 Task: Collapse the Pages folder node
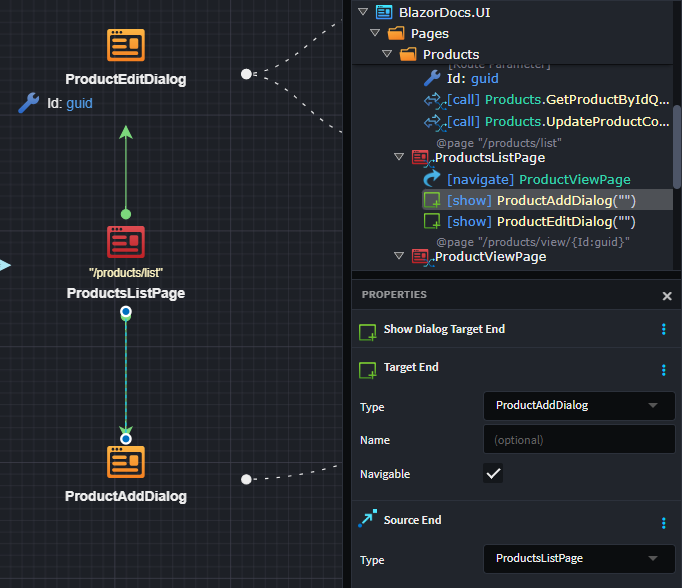point(375,33)
